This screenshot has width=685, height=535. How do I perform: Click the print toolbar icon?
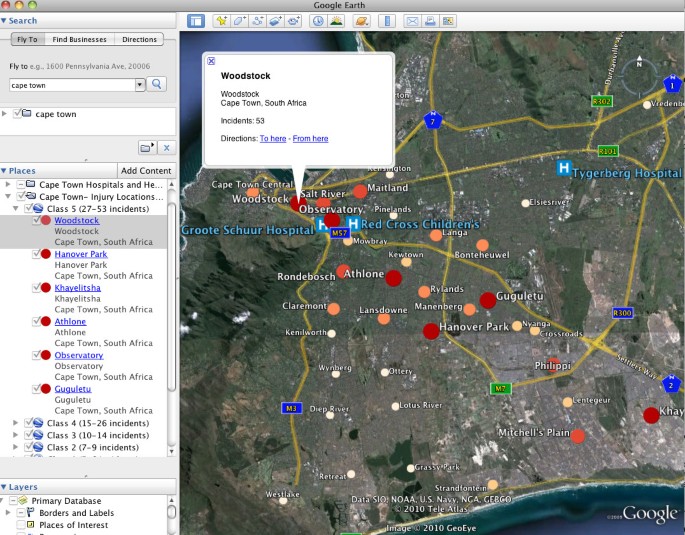pos(430,21)
